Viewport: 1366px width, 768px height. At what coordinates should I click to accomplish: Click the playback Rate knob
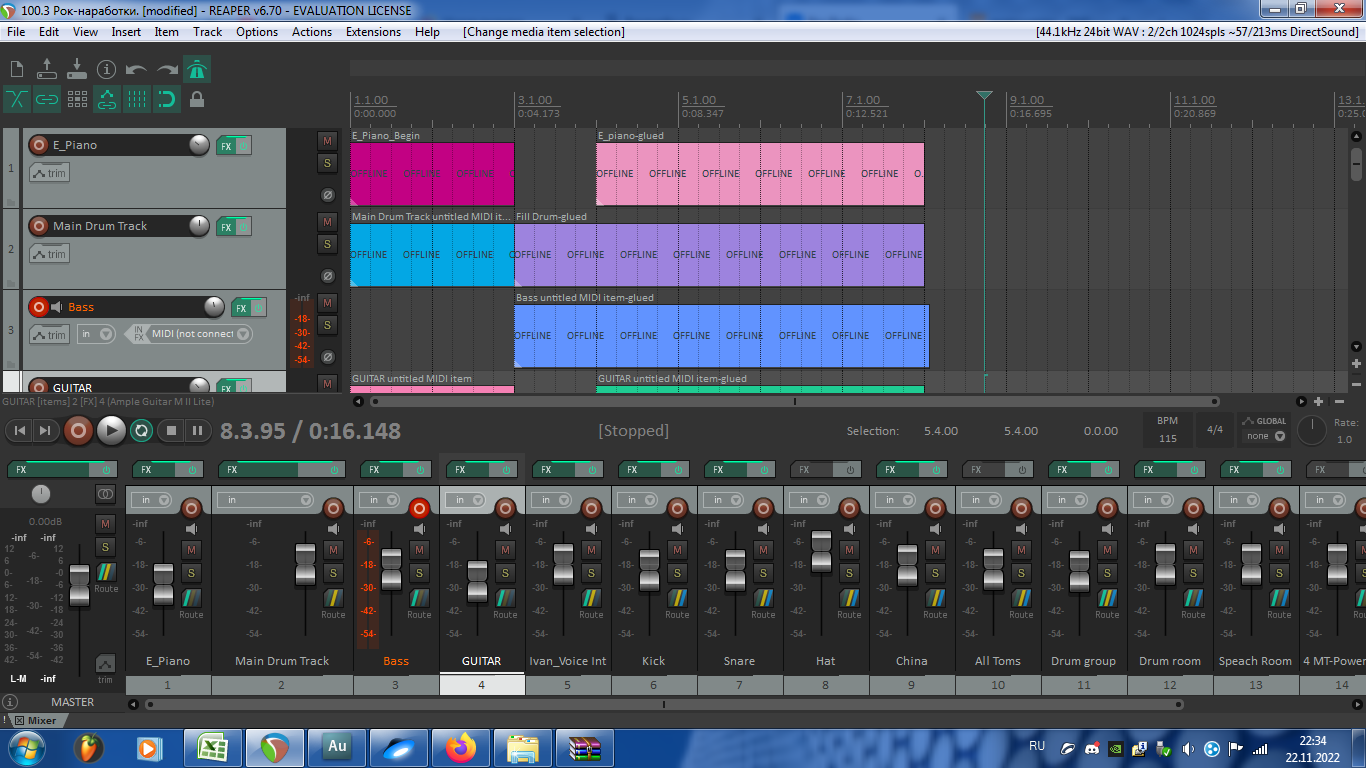pyautogui.click(x=1312, y=431)
